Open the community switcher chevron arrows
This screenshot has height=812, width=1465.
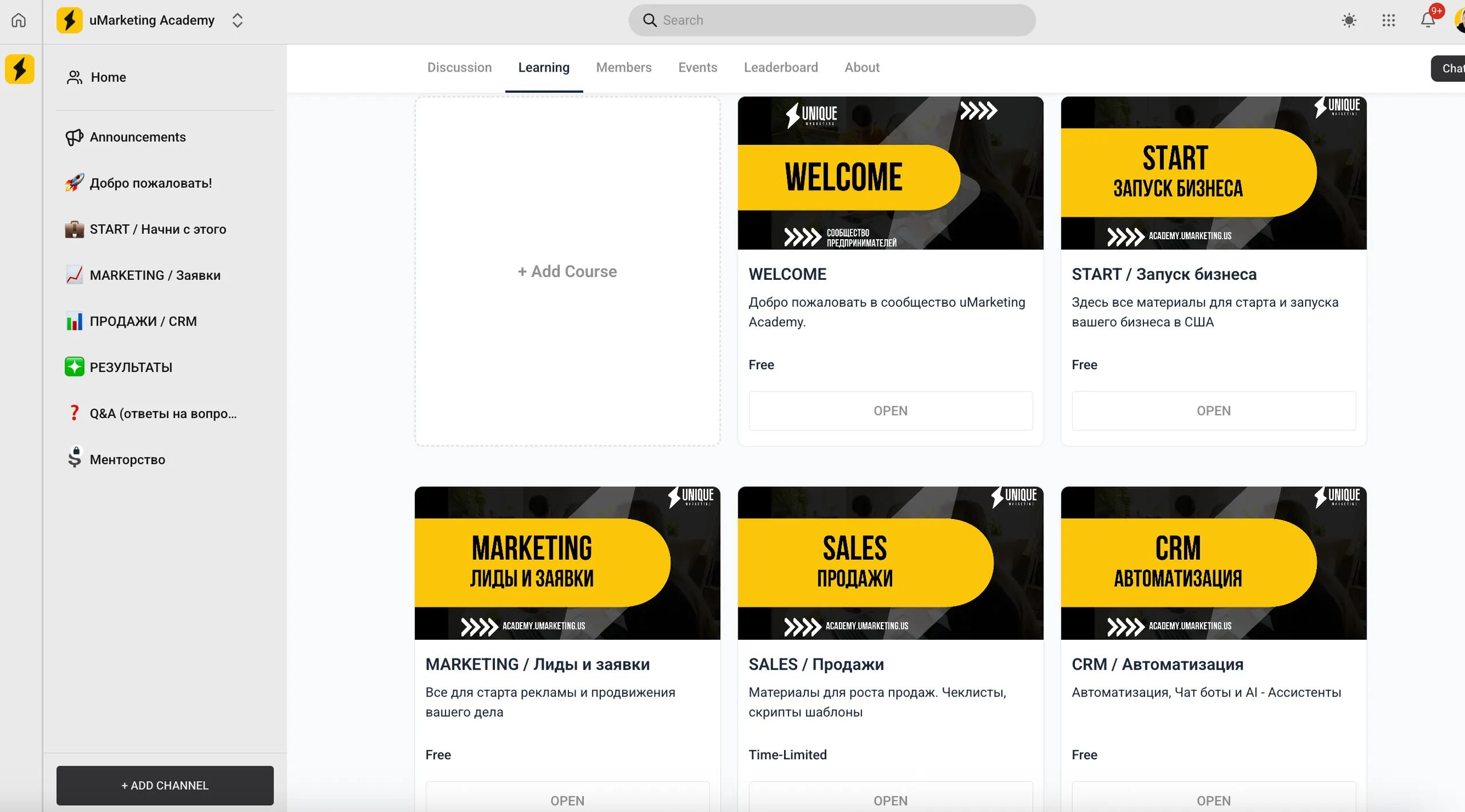(x=237, y=21)
